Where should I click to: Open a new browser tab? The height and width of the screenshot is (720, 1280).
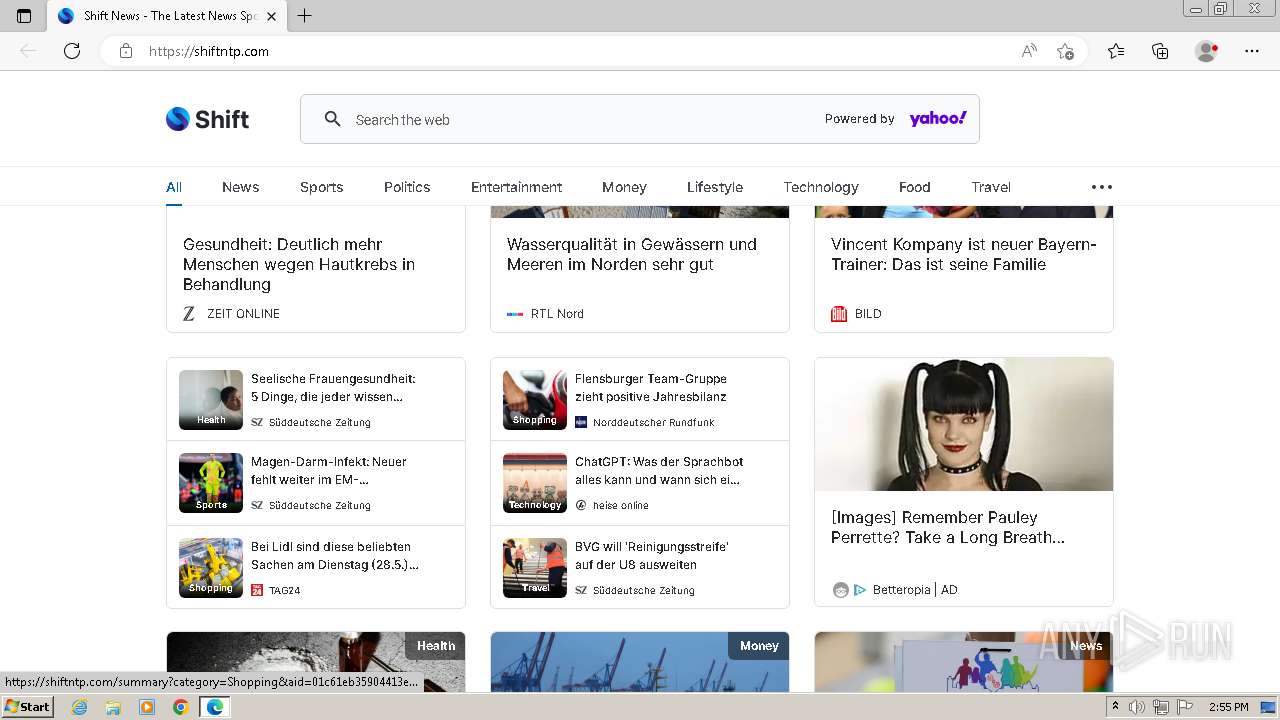tap(305, 16)
